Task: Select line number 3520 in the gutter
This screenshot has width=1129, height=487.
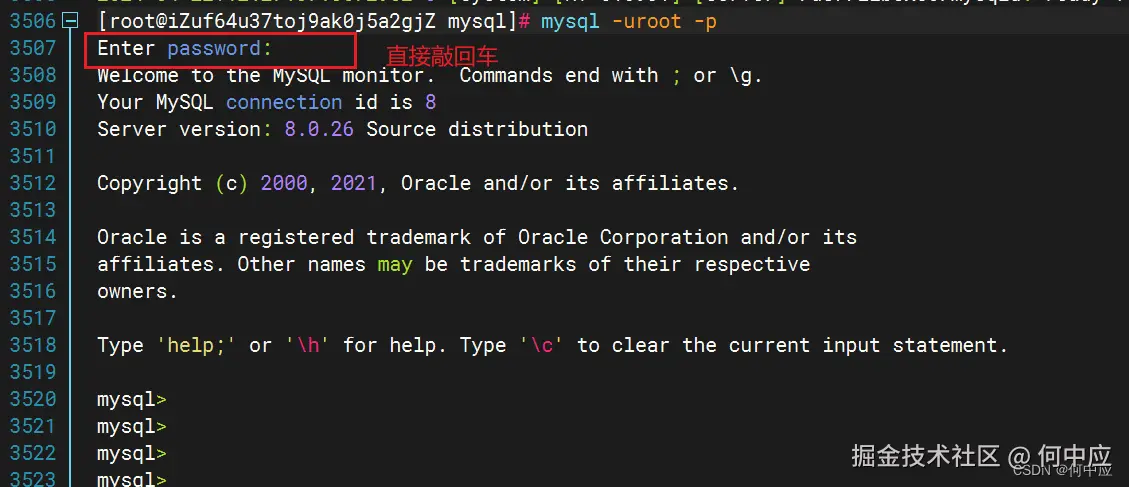Action: pos(32,399)
